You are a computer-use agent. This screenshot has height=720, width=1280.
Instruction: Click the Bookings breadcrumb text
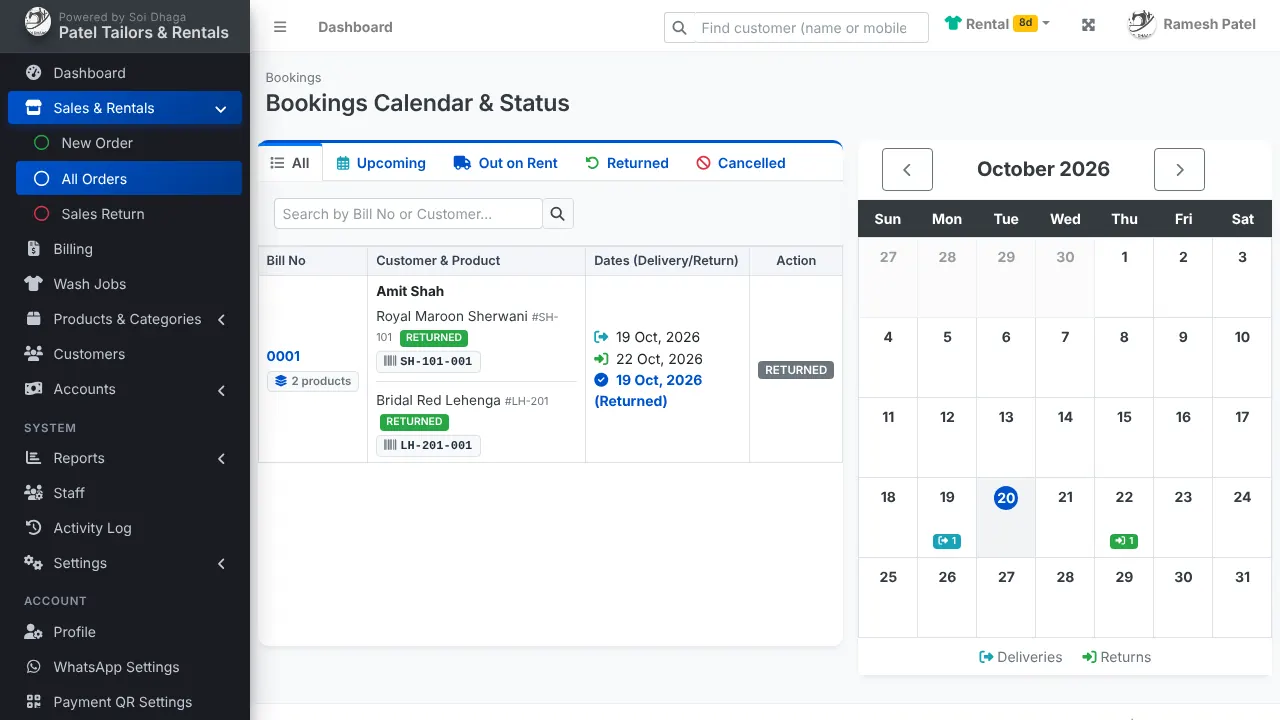(293, 77)
